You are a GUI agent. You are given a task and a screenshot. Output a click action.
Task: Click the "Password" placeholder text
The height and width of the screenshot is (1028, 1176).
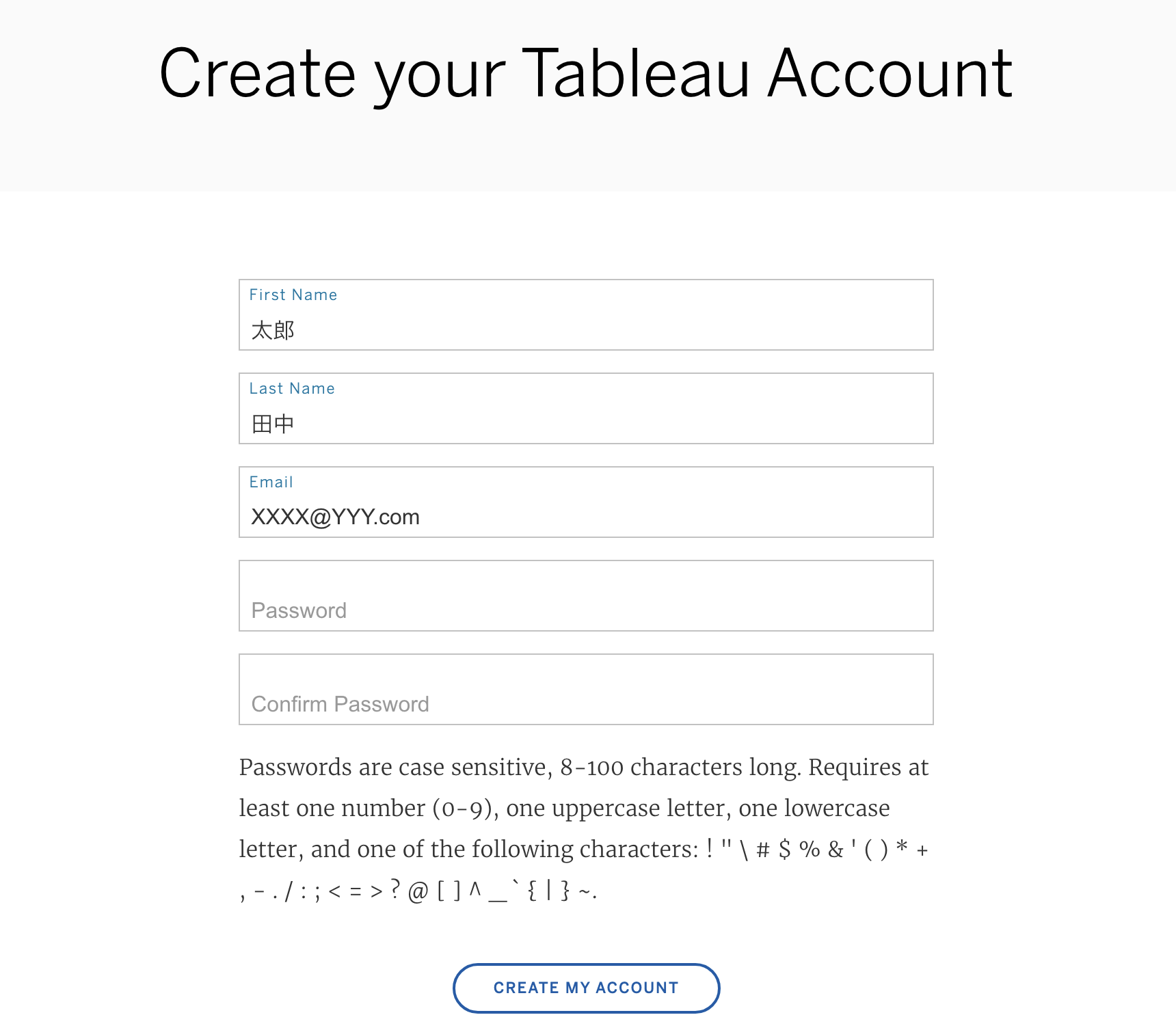tap(299, 610)
